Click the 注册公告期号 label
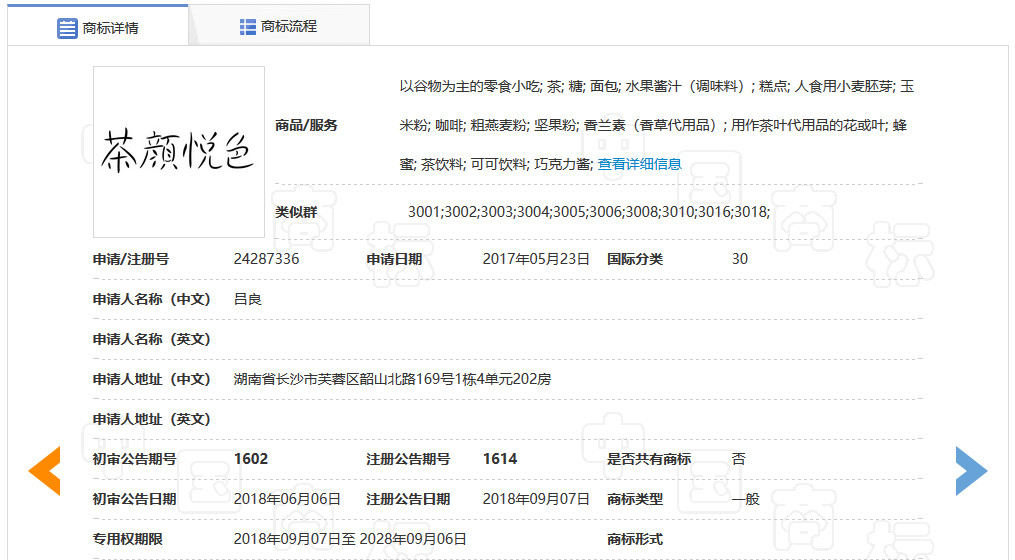The height and width of the screenshot is (560, 1015). pyautogui.click(x=408, y=459)
